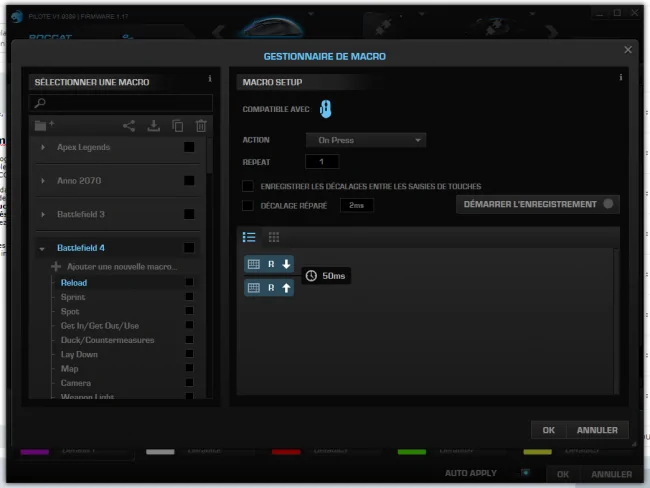Select the Get In/Get Out/Use macro
The image size is (650, 488).
[x=100, y=326]
